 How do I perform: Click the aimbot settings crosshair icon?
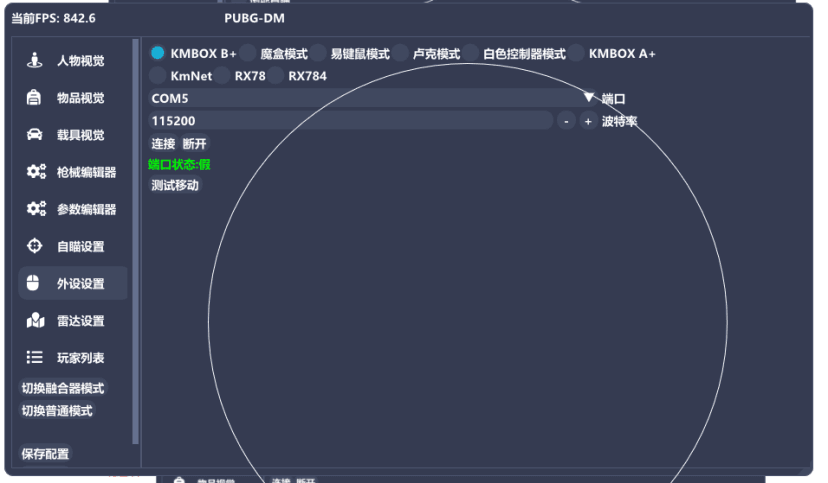coord(34,246)
